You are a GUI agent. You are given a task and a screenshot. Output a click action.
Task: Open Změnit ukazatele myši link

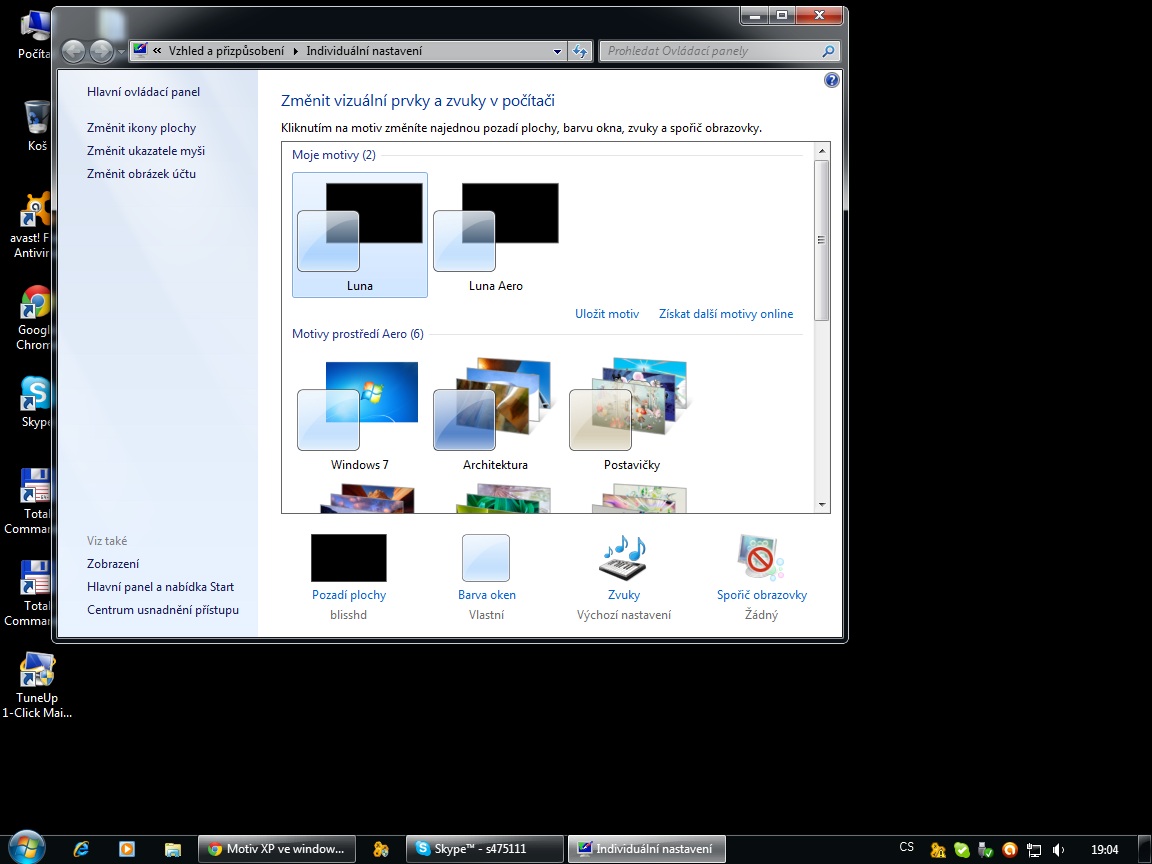pyautogui.click(x=145, y=151)
